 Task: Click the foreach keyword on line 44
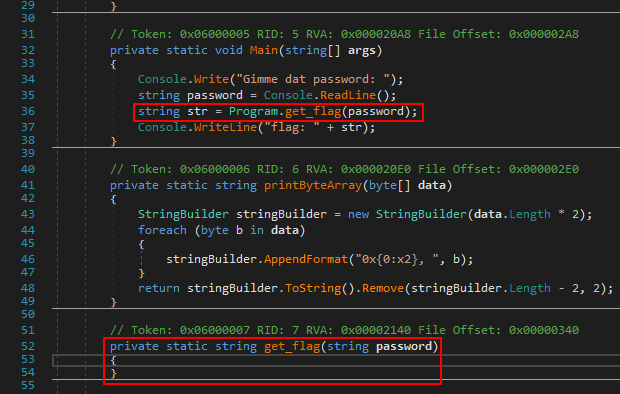[162, 230]
